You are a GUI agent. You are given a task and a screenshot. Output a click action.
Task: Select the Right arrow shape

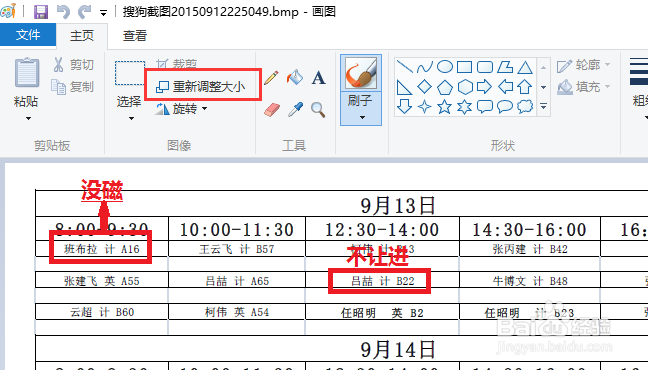[484, 87]
